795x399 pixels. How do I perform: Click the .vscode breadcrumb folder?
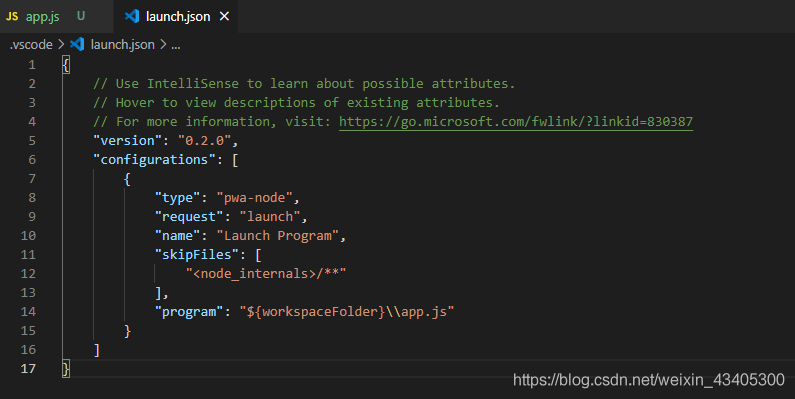click(x=31, y=45)
